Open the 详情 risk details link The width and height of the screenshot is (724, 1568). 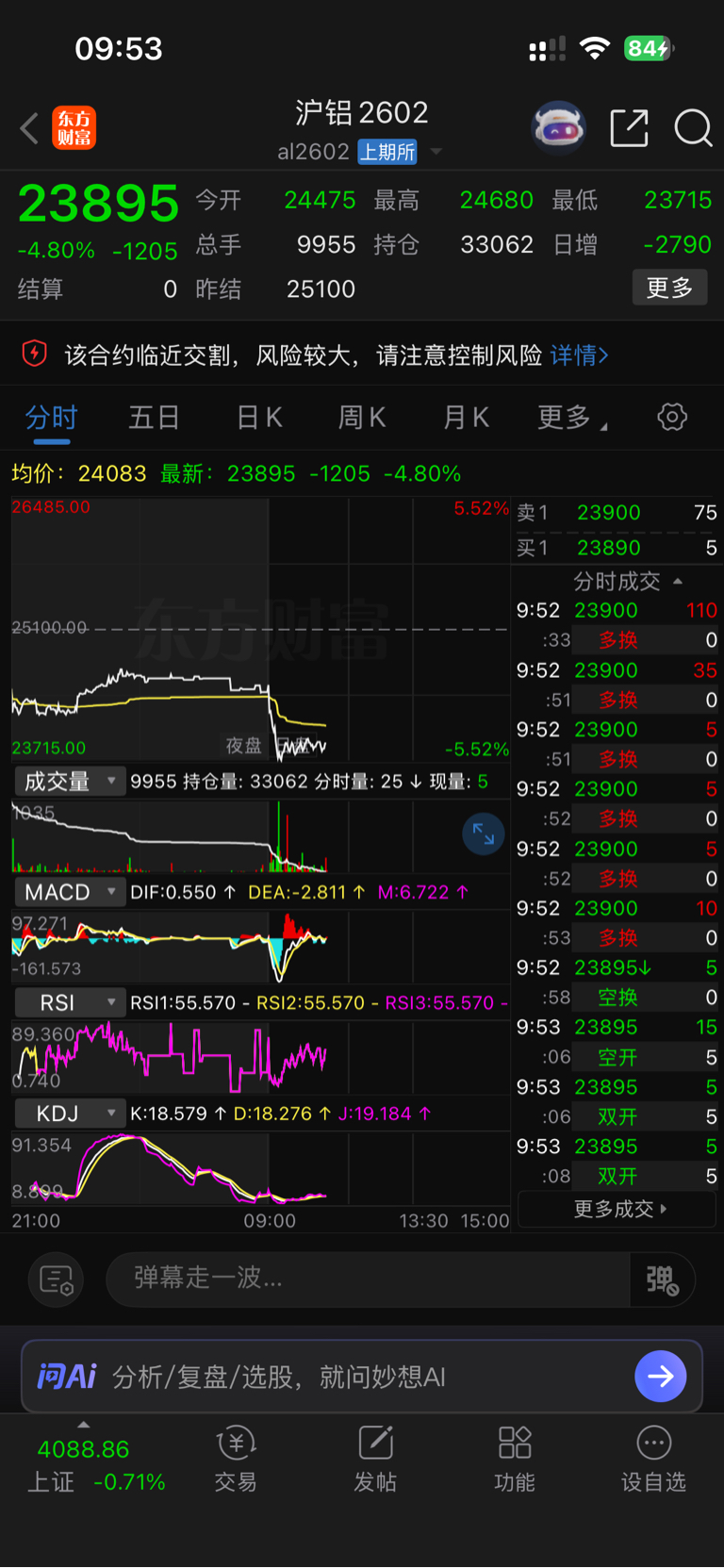click(x=579, y=355)
